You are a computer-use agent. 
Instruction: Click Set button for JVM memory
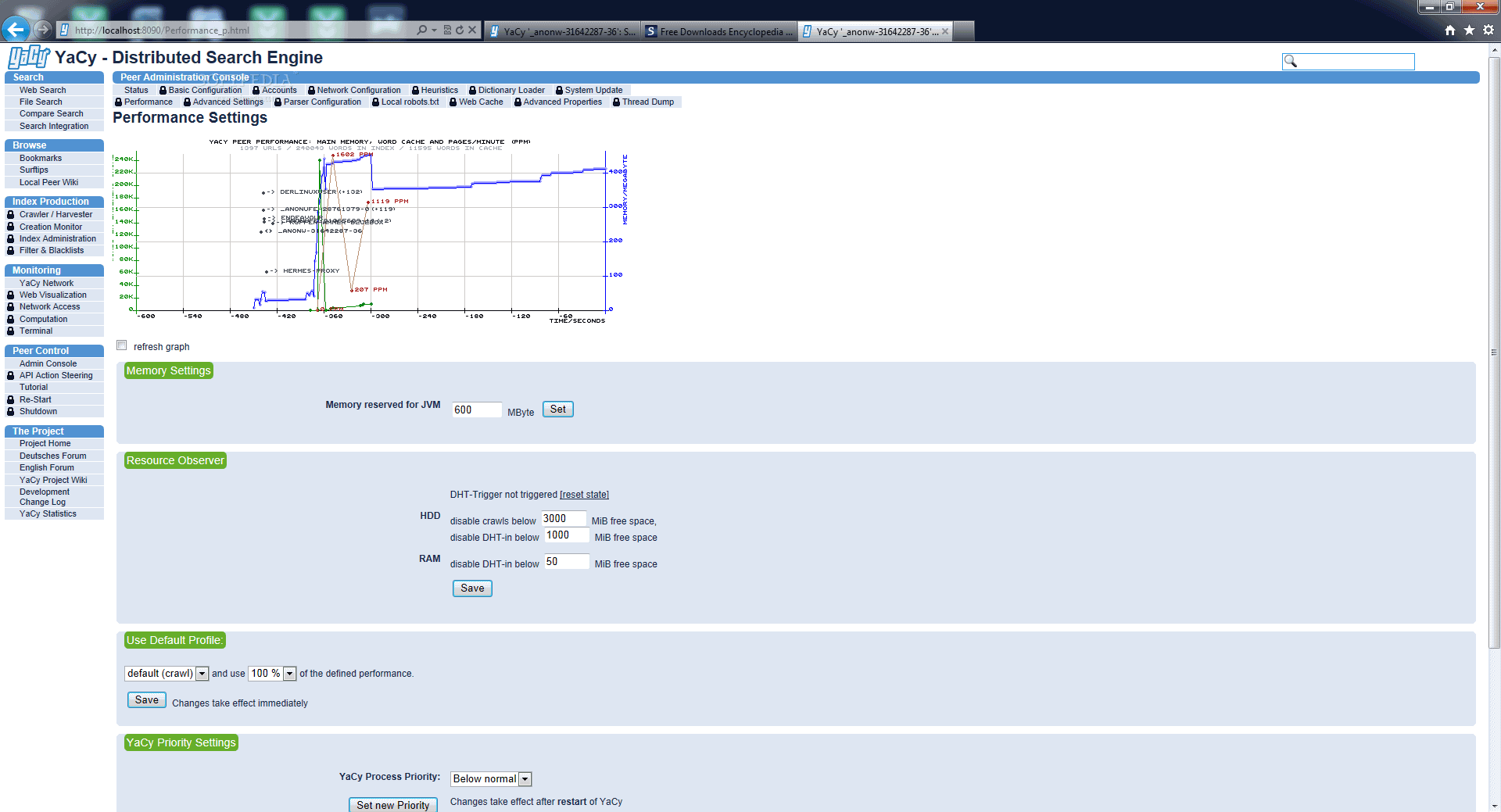click(558, 409)
